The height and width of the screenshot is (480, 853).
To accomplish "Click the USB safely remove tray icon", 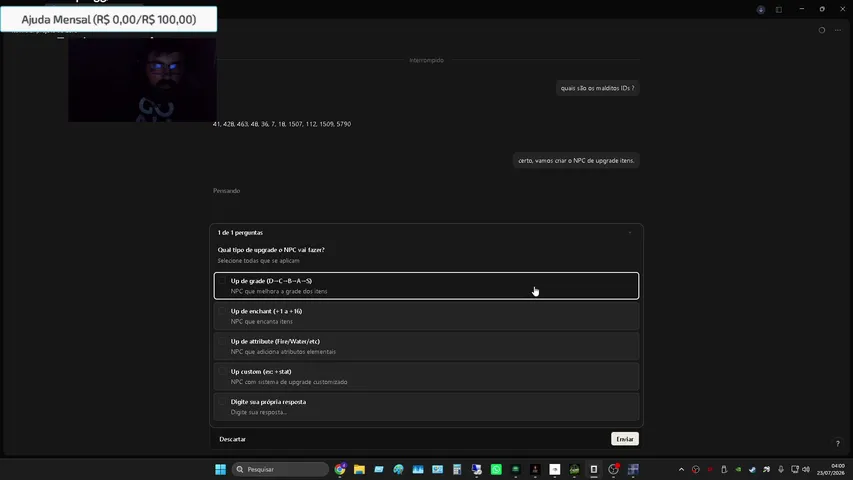I will click(724, 470).
